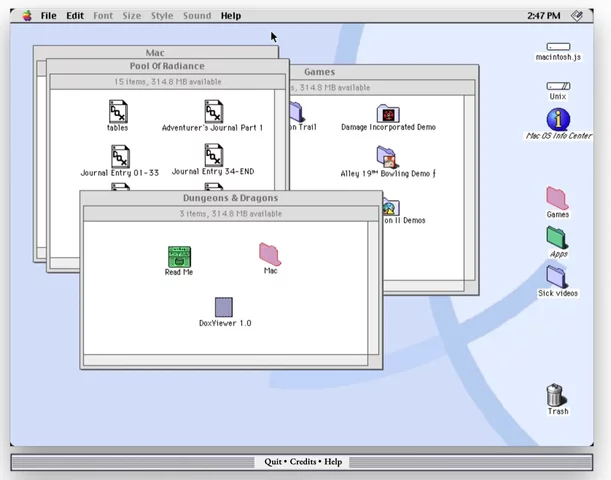Click the Credits link in bottom bar
Viewport: 611px width, 480px height.
(x=303, y=462)
